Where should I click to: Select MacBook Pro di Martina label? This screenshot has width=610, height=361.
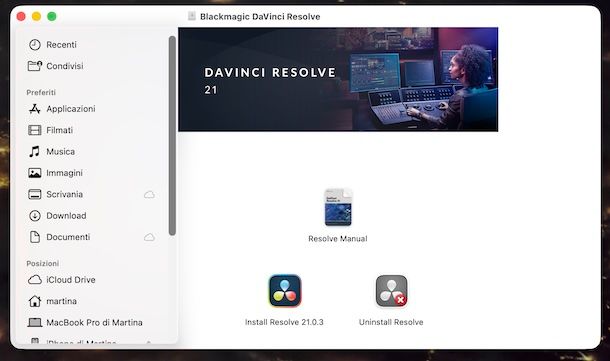point(94,323)
